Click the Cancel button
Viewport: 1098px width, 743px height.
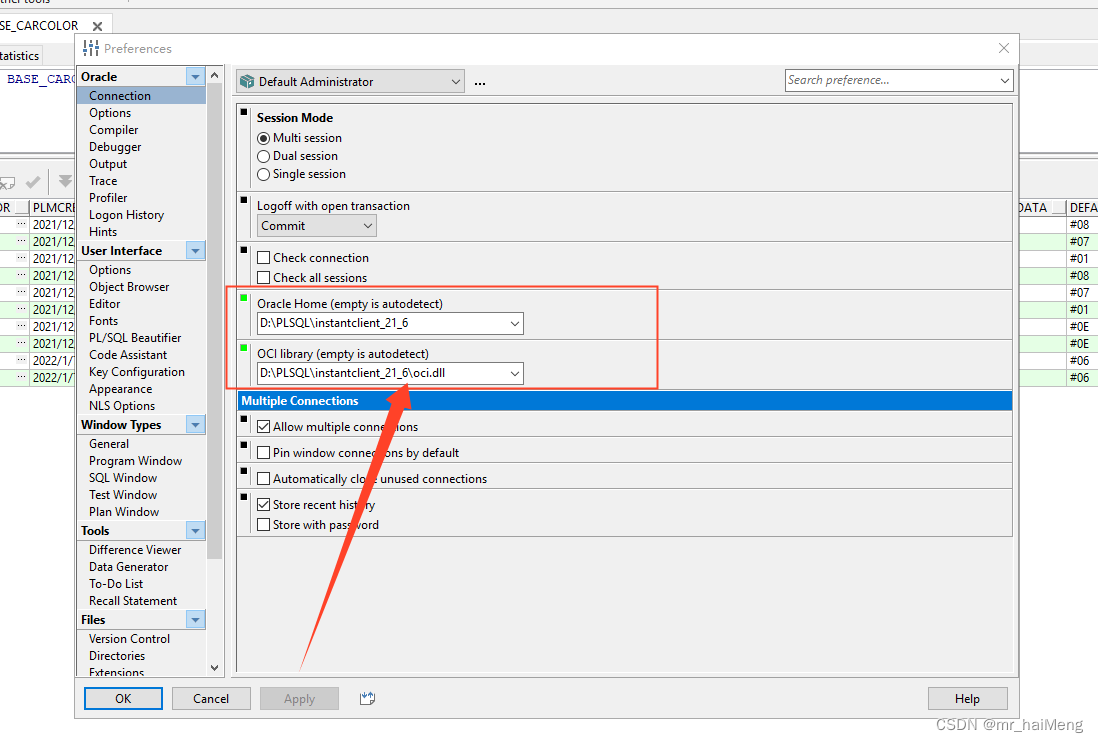tap(211, 698)
